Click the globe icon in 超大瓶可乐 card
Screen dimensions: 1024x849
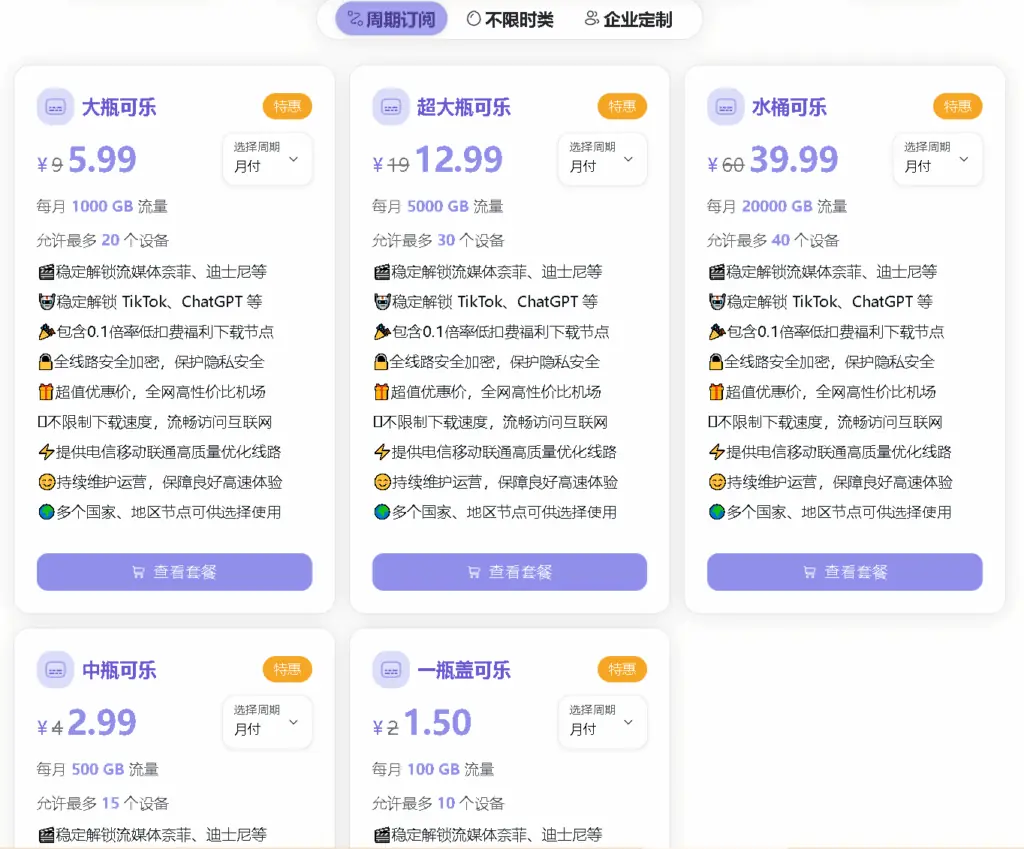pos(382,512)
